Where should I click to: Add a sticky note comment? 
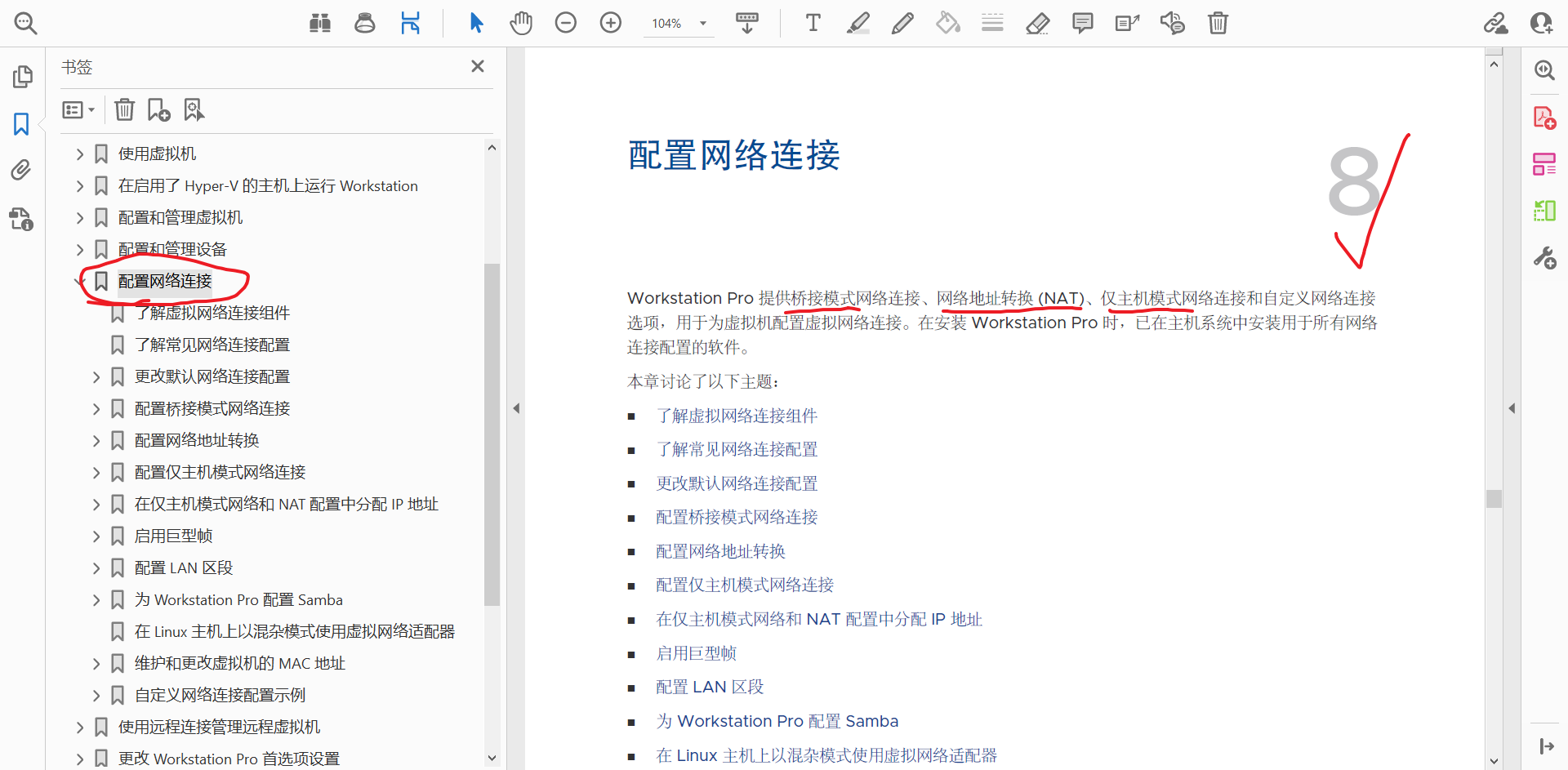[1083, 23]
